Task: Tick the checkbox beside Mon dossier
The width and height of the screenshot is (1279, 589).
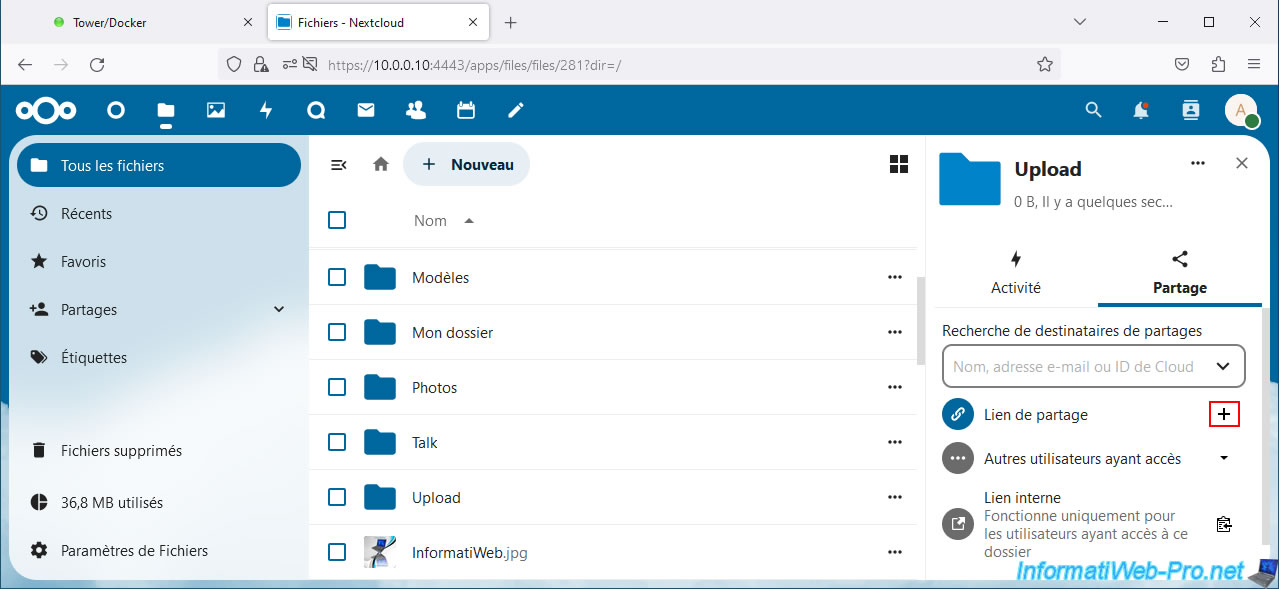Action: (337, 332)
